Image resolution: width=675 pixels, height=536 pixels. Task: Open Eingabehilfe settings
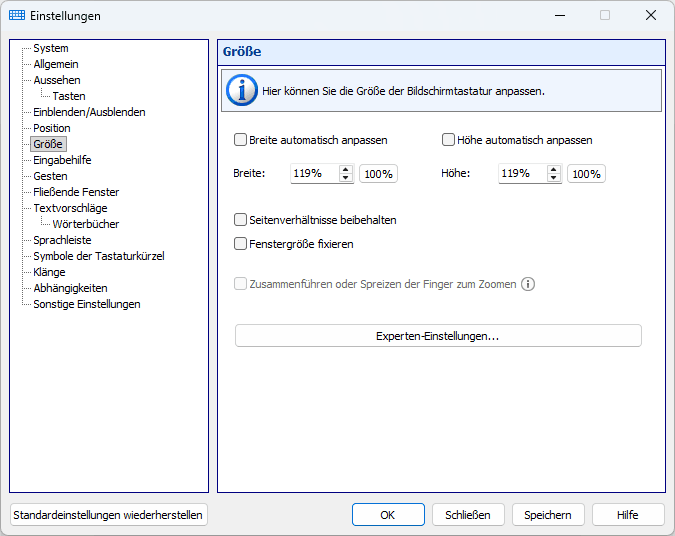(62, 160)
